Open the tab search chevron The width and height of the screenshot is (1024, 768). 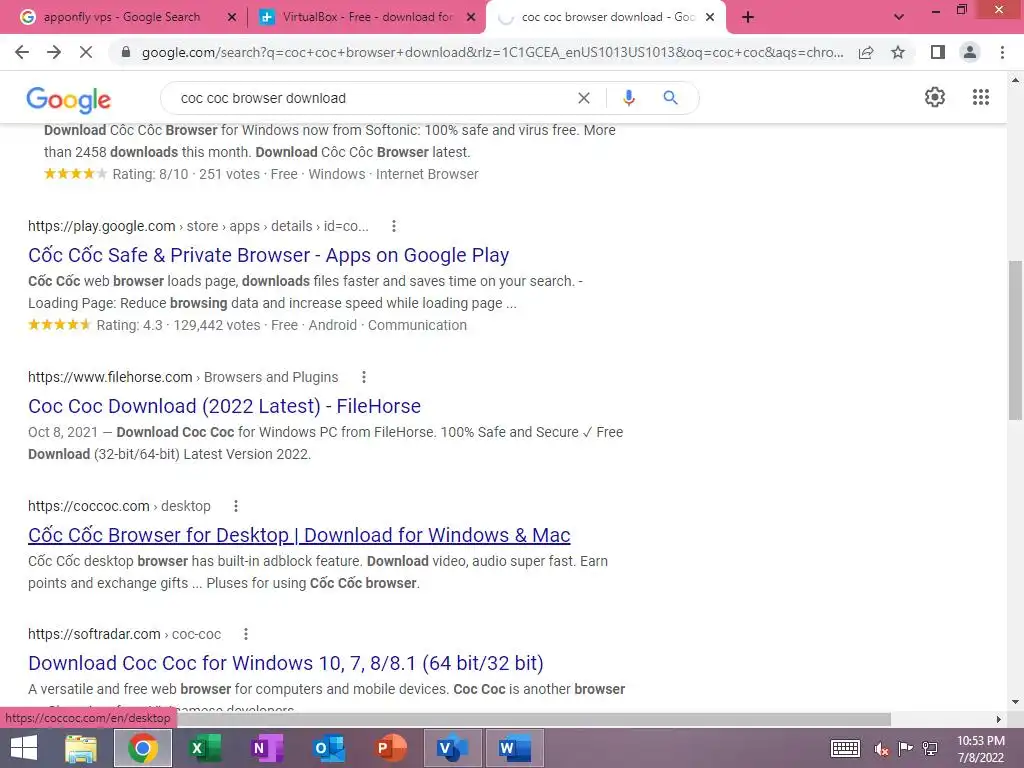[899, 17]
